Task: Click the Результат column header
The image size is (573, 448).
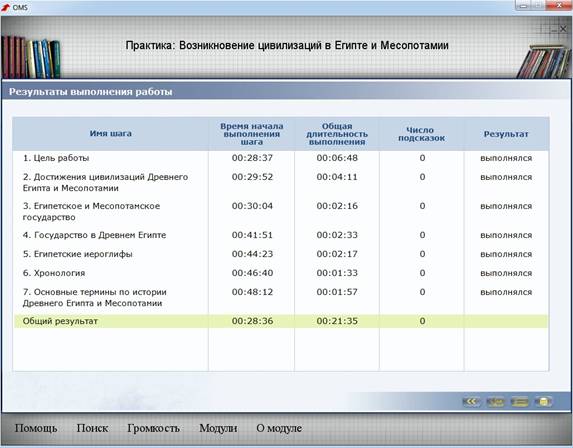Action: coord(506,134)
